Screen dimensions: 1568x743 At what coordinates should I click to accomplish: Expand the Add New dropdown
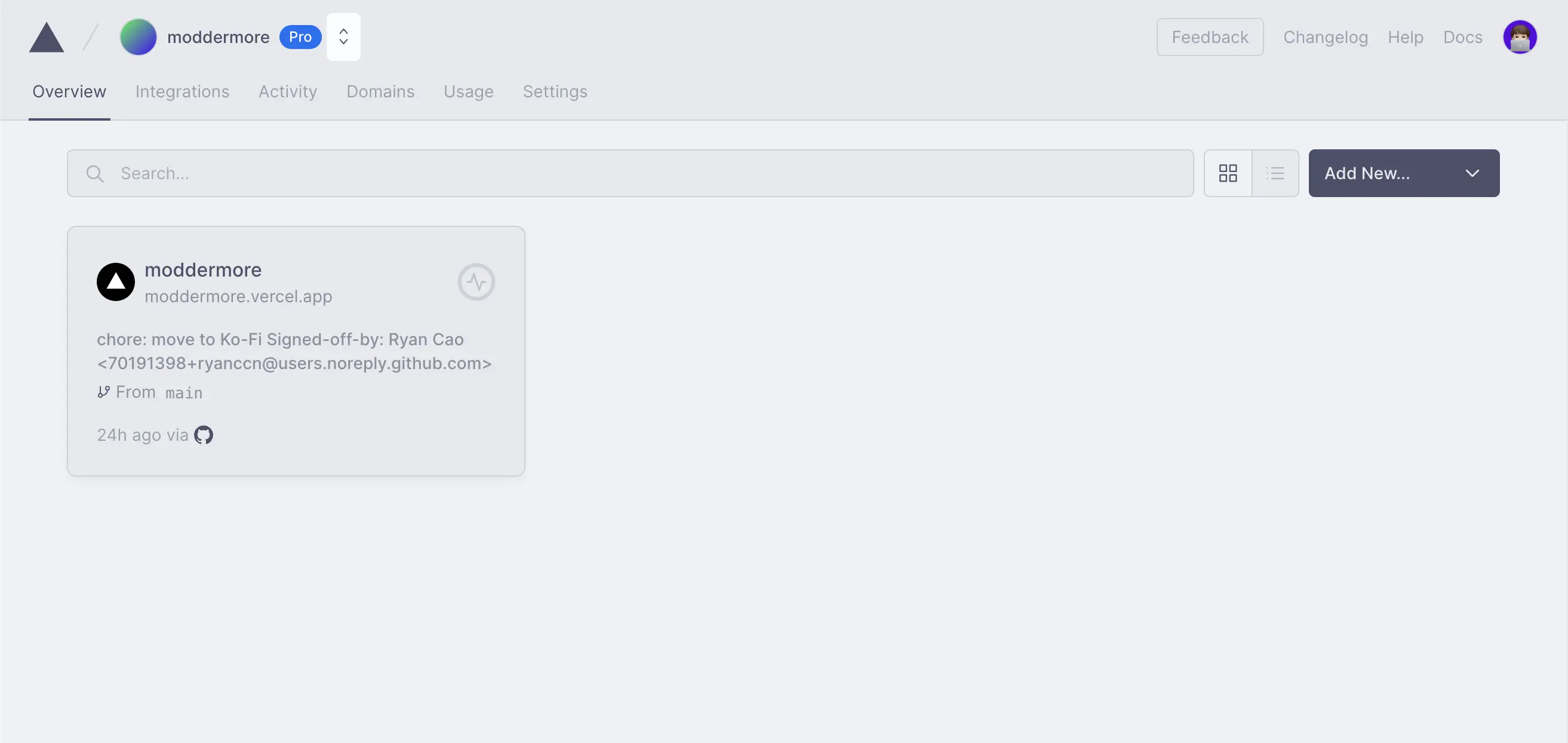coord(1404,173)
